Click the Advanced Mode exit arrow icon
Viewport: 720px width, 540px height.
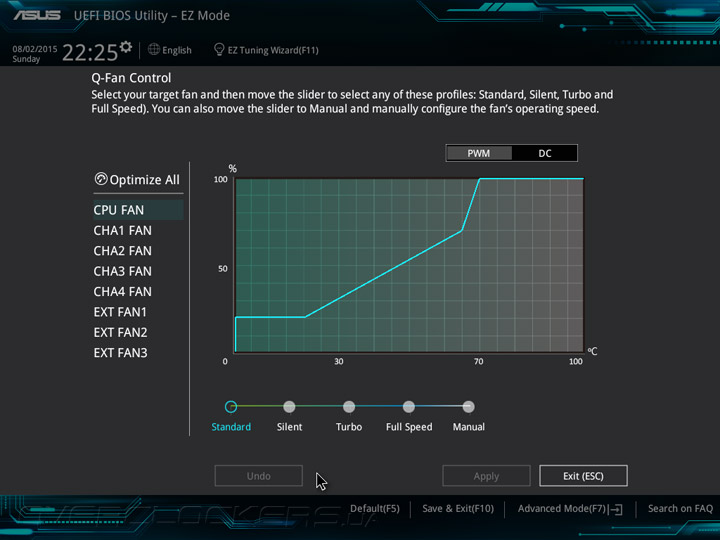pos(616,509)
